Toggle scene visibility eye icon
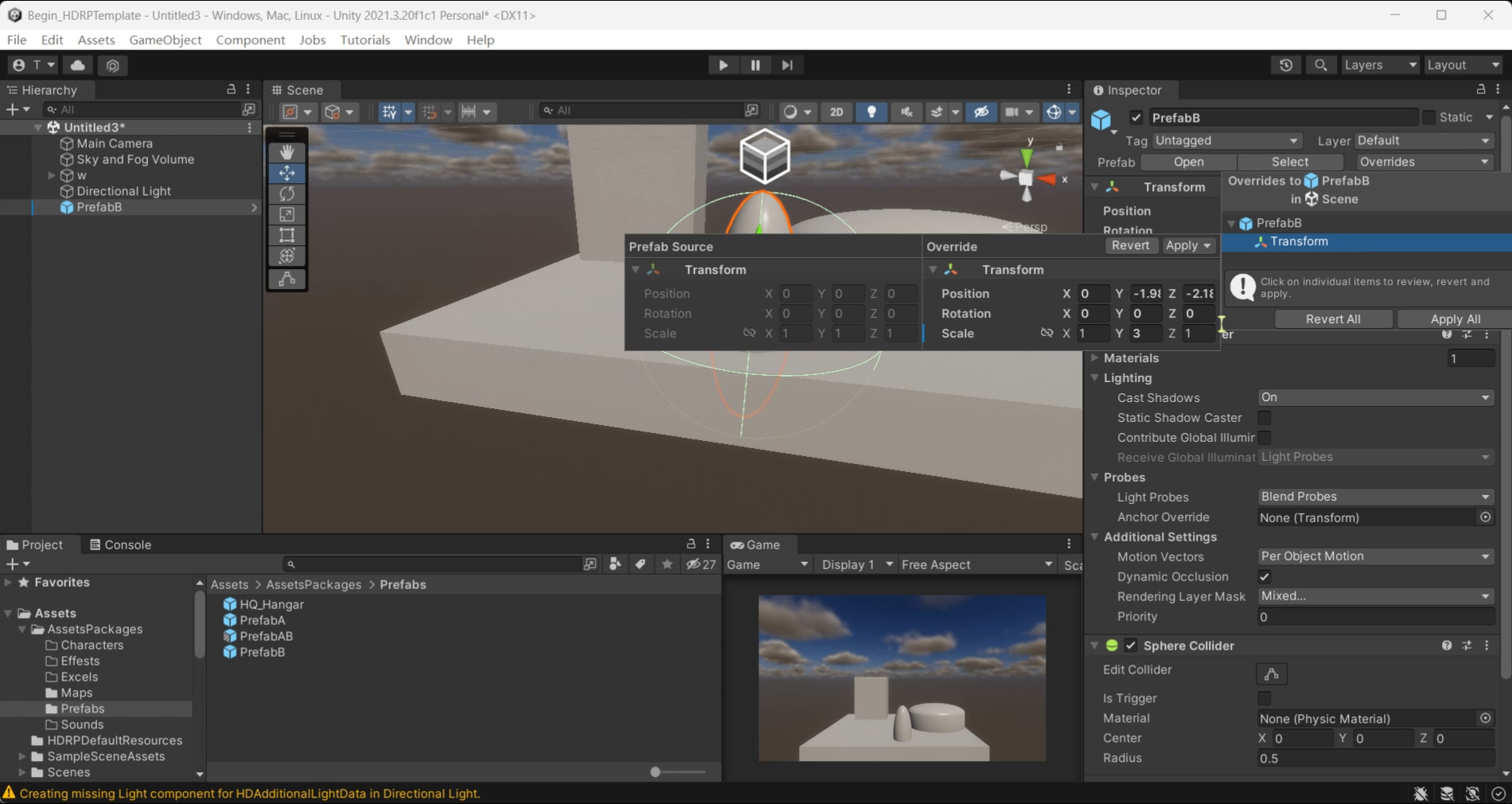The width and height of the screenshot is (1512, 804). coord(981,112)
